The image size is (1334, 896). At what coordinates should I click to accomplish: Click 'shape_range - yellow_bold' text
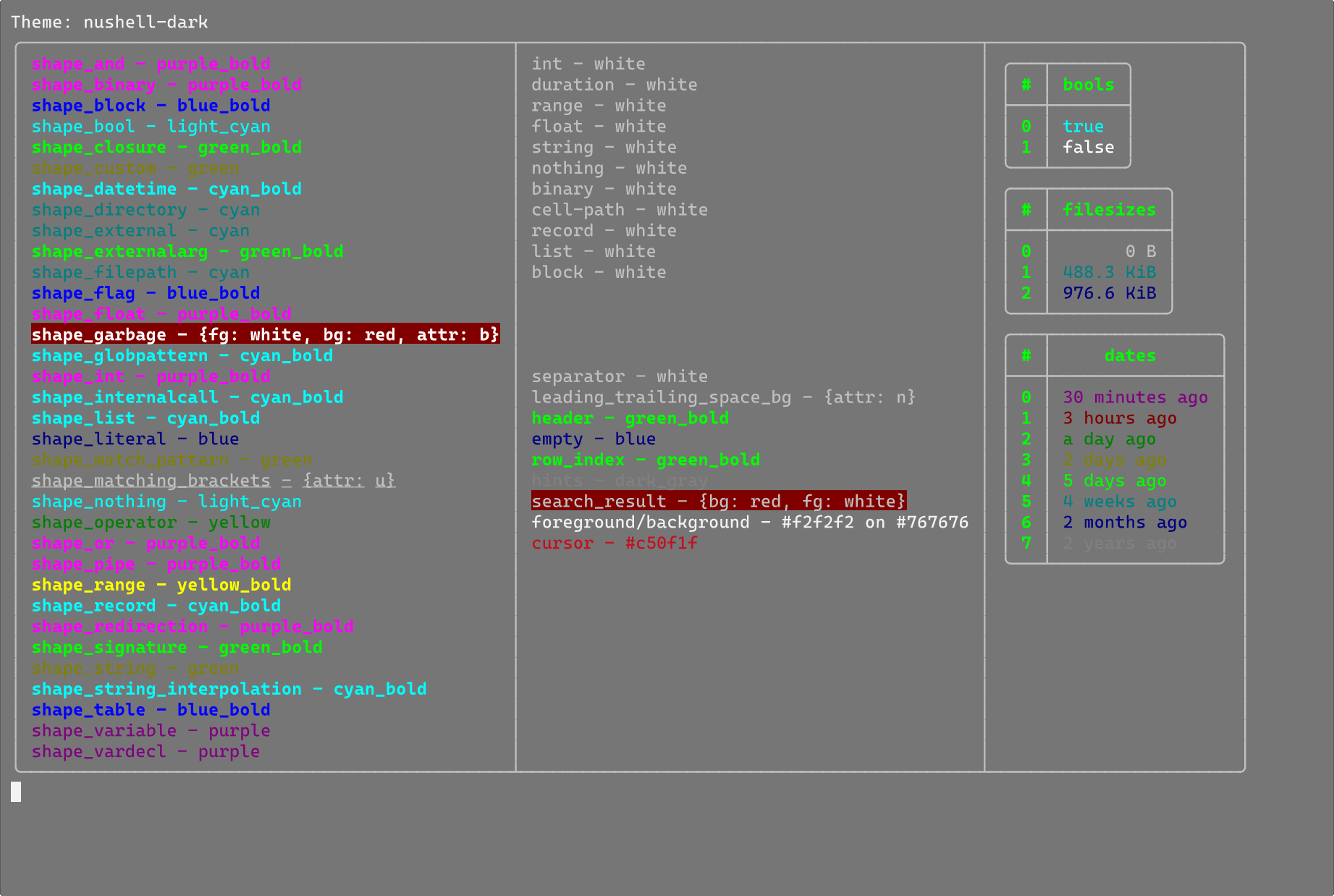[161, 585]
